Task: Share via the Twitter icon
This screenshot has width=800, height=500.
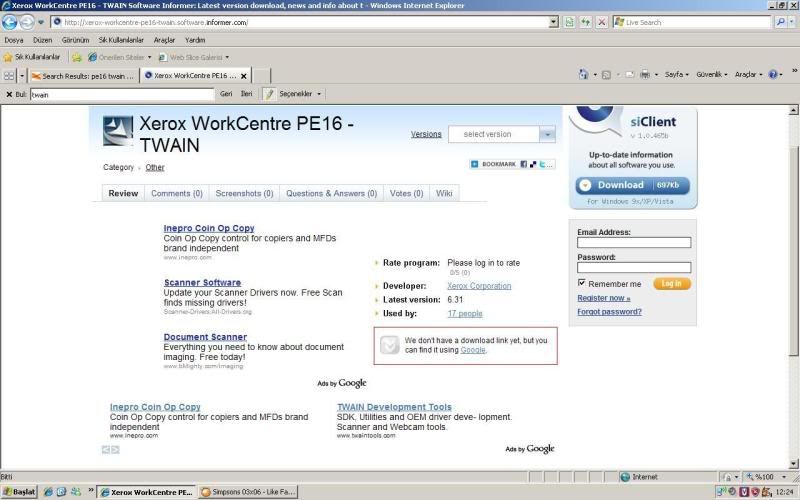Action: pos(542,164)
